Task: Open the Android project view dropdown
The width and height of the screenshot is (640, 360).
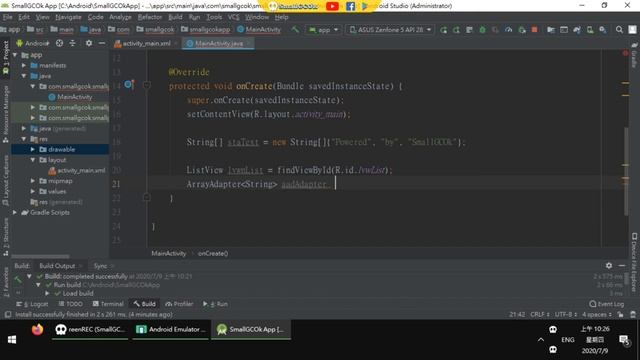Action: click(33, 43)
